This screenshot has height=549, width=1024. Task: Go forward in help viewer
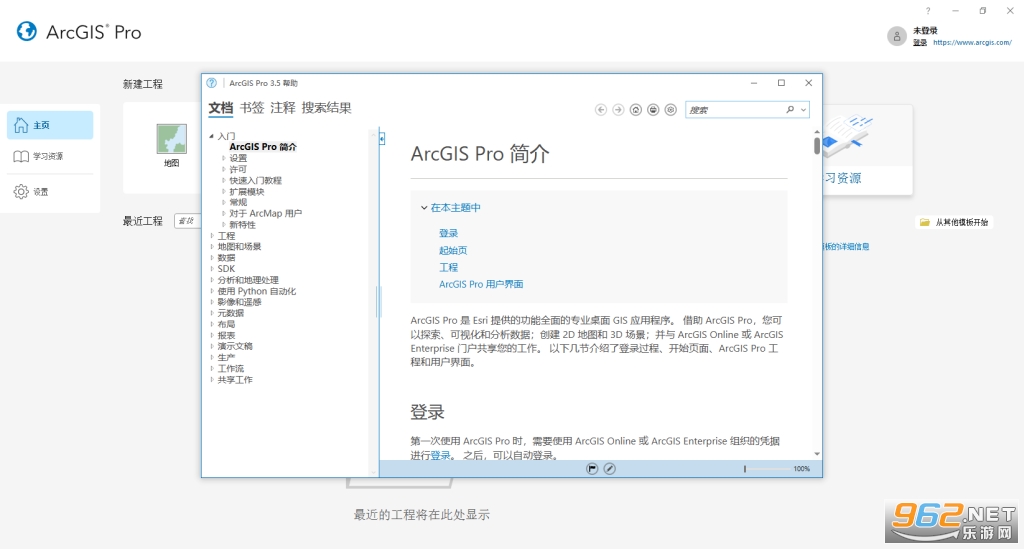tap(618, 110)
